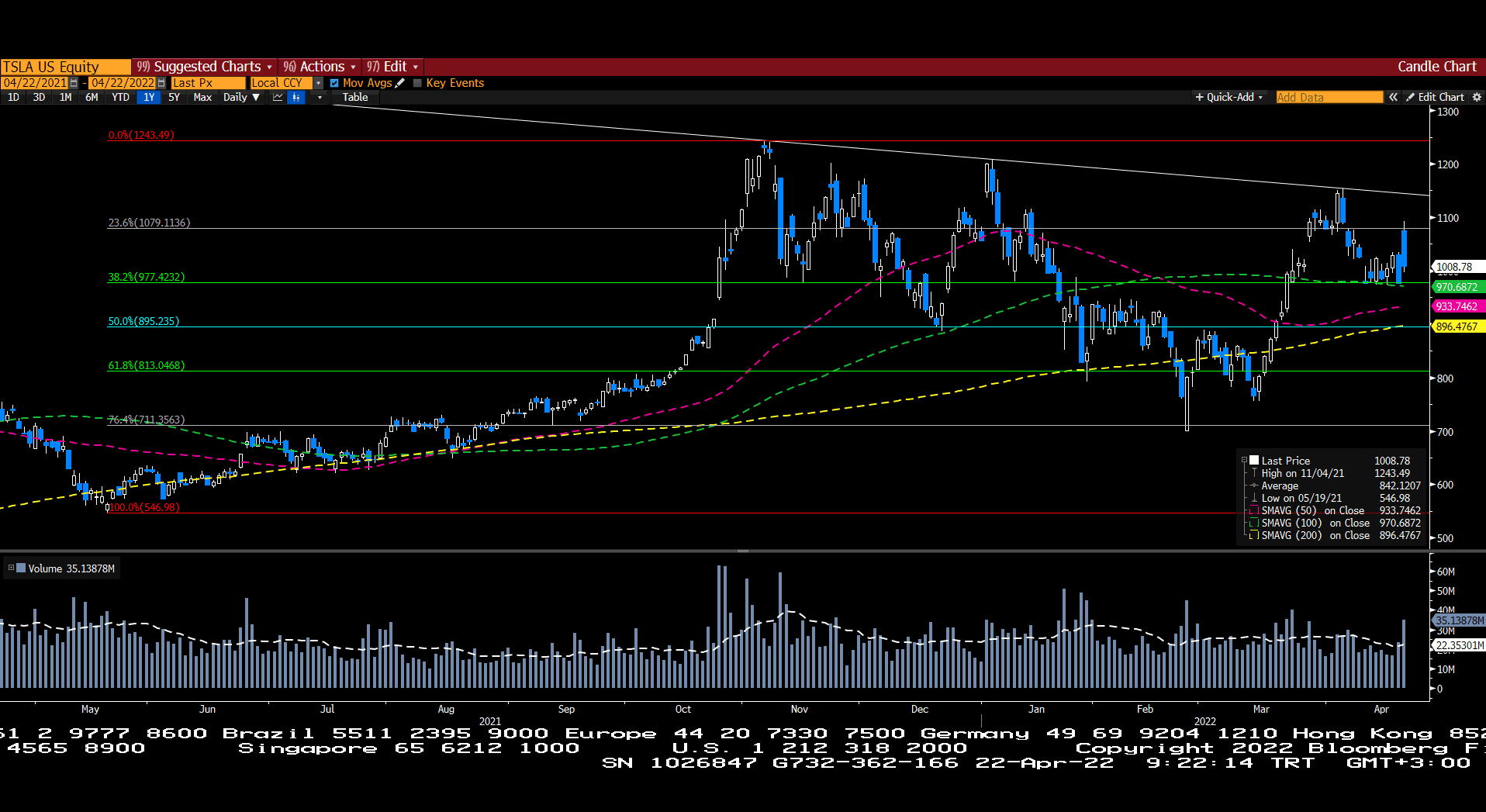Select the 1Y range tab
This screenshot has height=812, width=1486.
149,97
